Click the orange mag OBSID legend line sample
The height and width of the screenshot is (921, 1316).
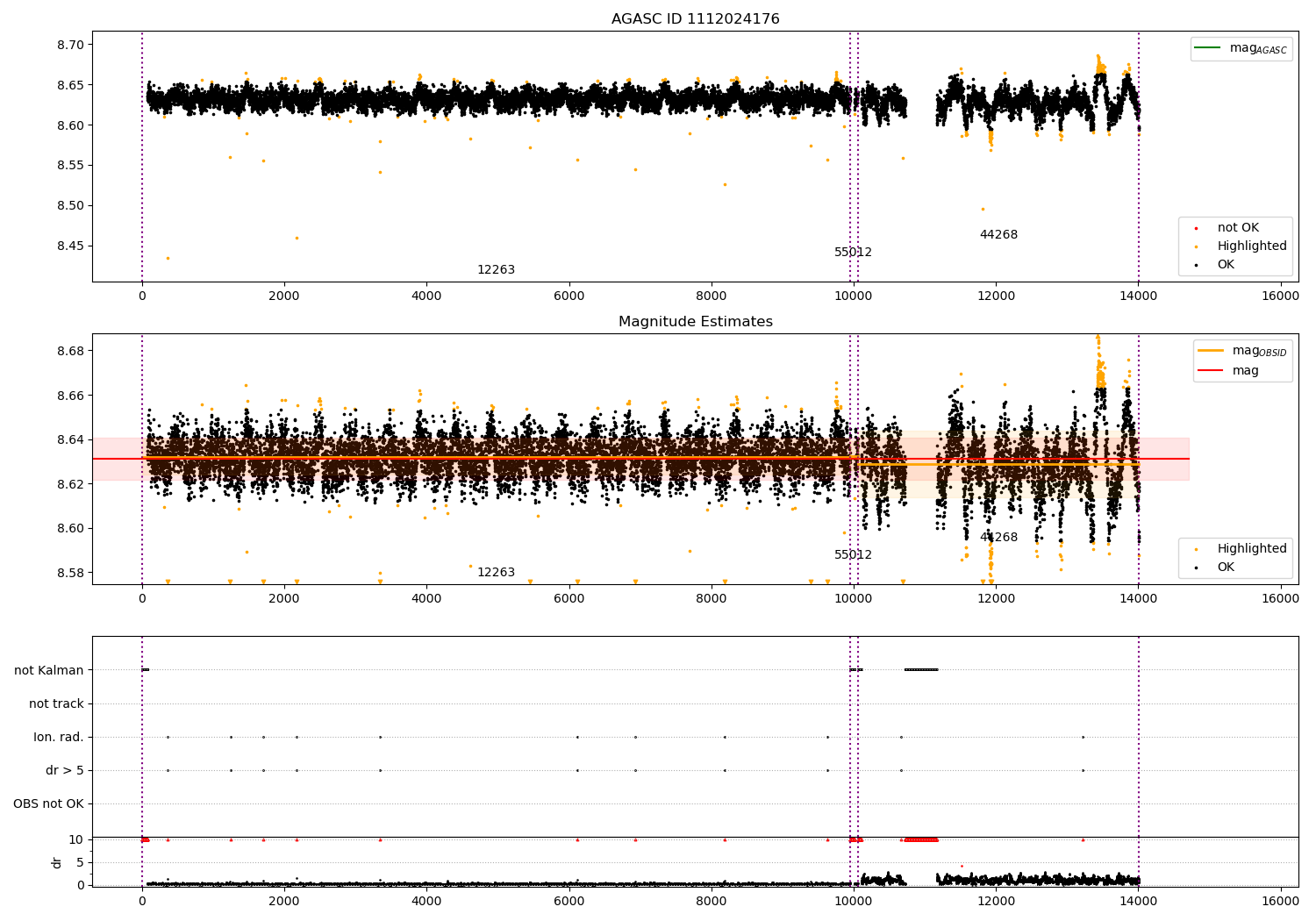click(x=1211, y=351)
